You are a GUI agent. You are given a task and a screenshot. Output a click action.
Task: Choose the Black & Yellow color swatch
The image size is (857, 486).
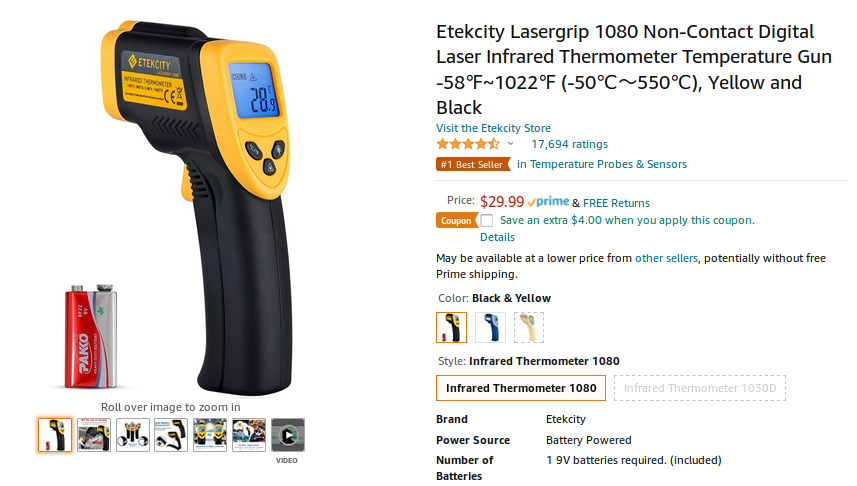(x=451, y=327)
